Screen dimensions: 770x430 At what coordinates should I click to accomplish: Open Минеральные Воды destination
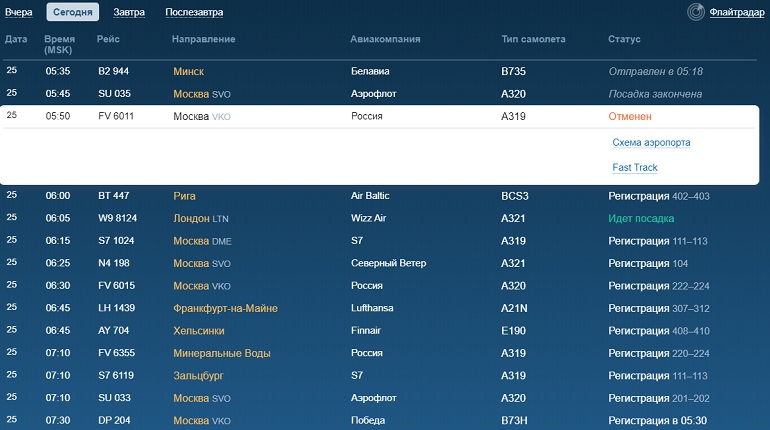tap(221, 353)
